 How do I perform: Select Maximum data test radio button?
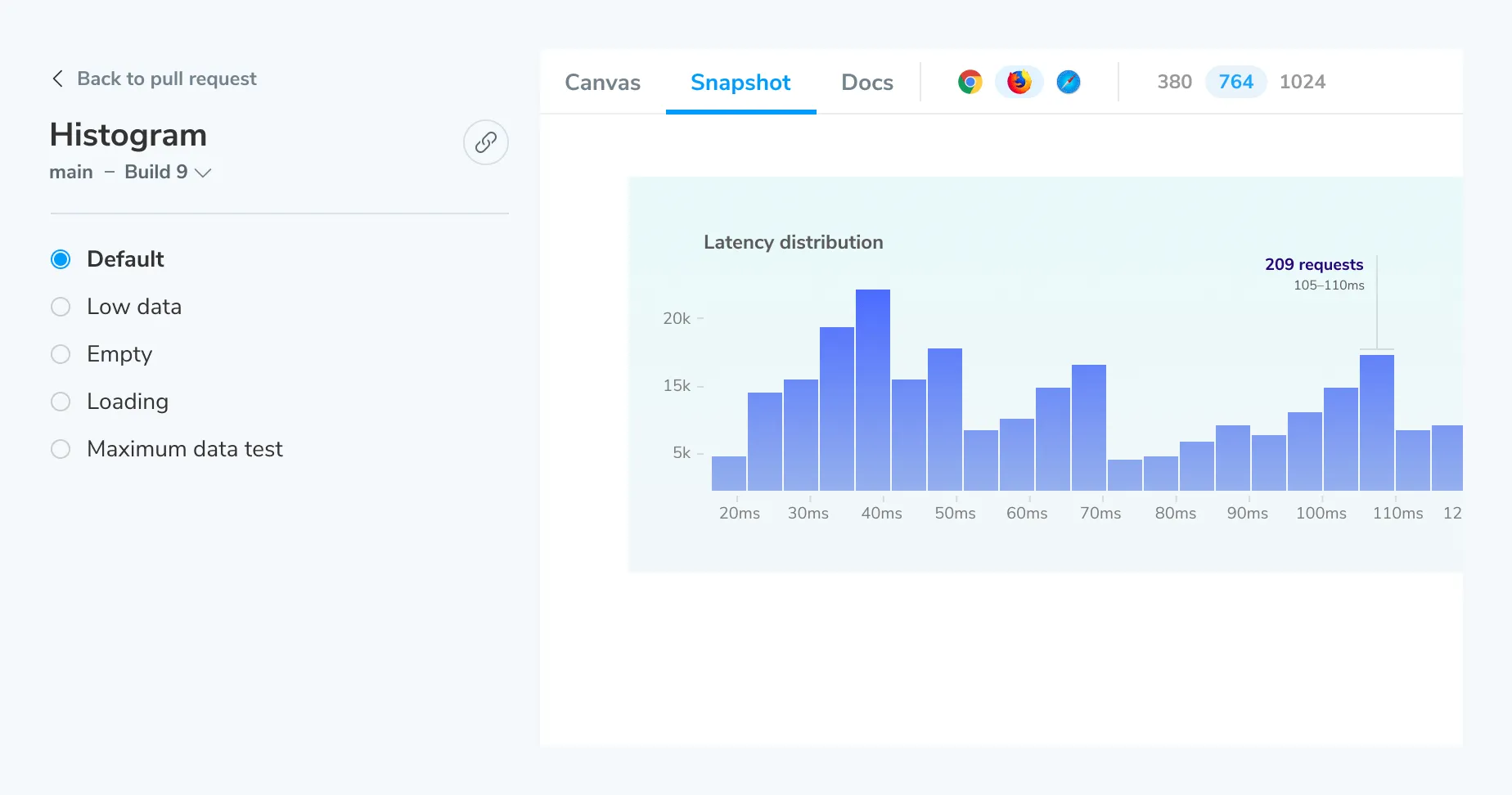(x=61, y=449)
